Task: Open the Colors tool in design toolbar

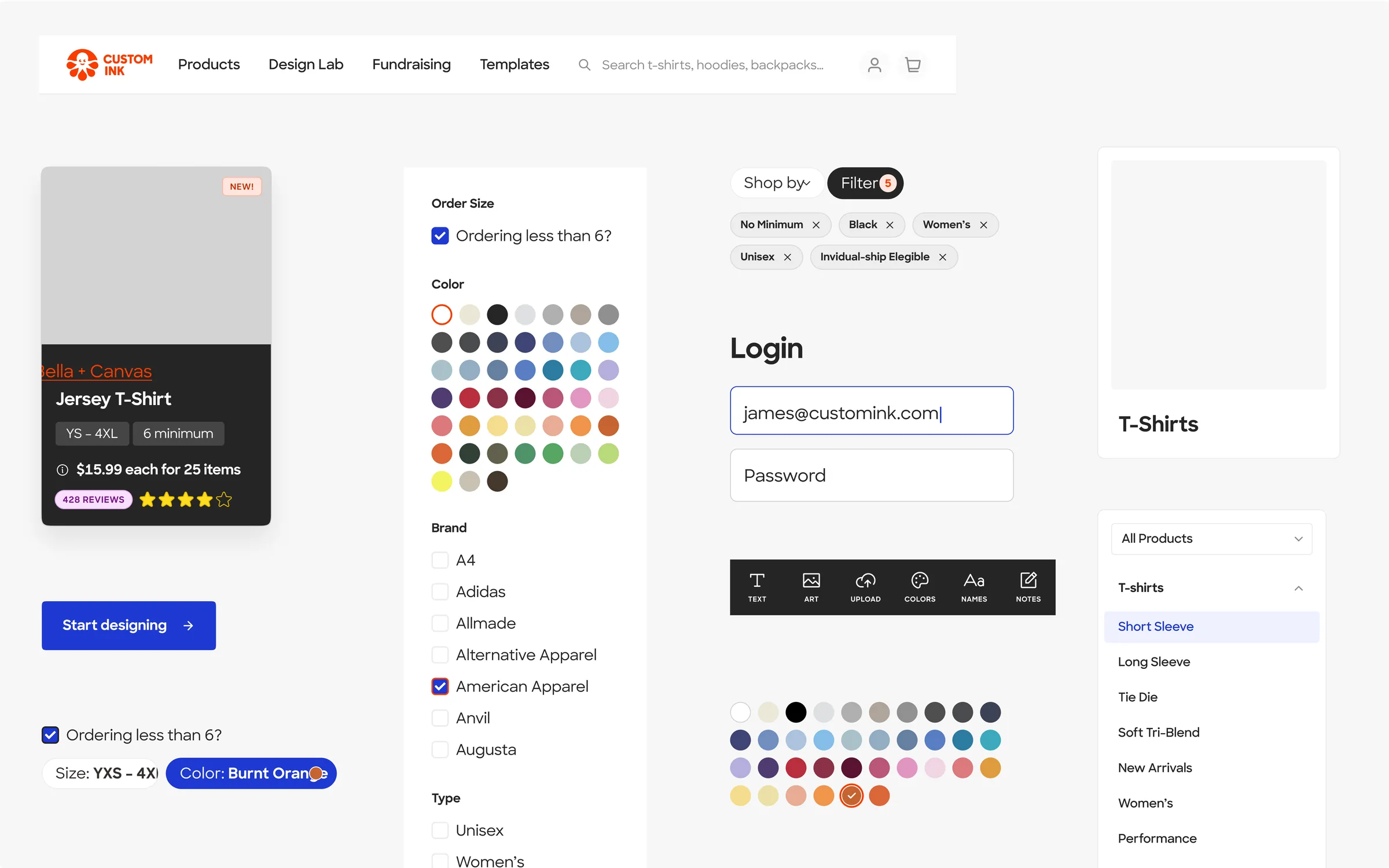Action: [920, 587]
